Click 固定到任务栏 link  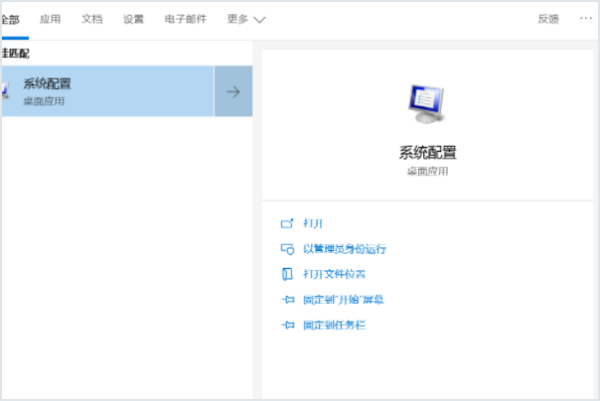[334, 325]
